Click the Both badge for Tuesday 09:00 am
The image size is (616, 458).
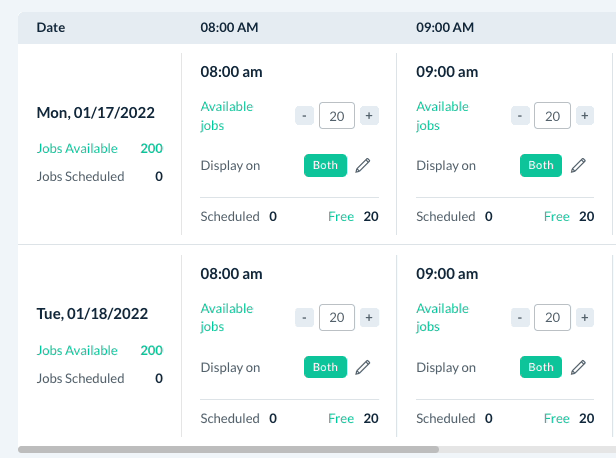tap(541, 367)
